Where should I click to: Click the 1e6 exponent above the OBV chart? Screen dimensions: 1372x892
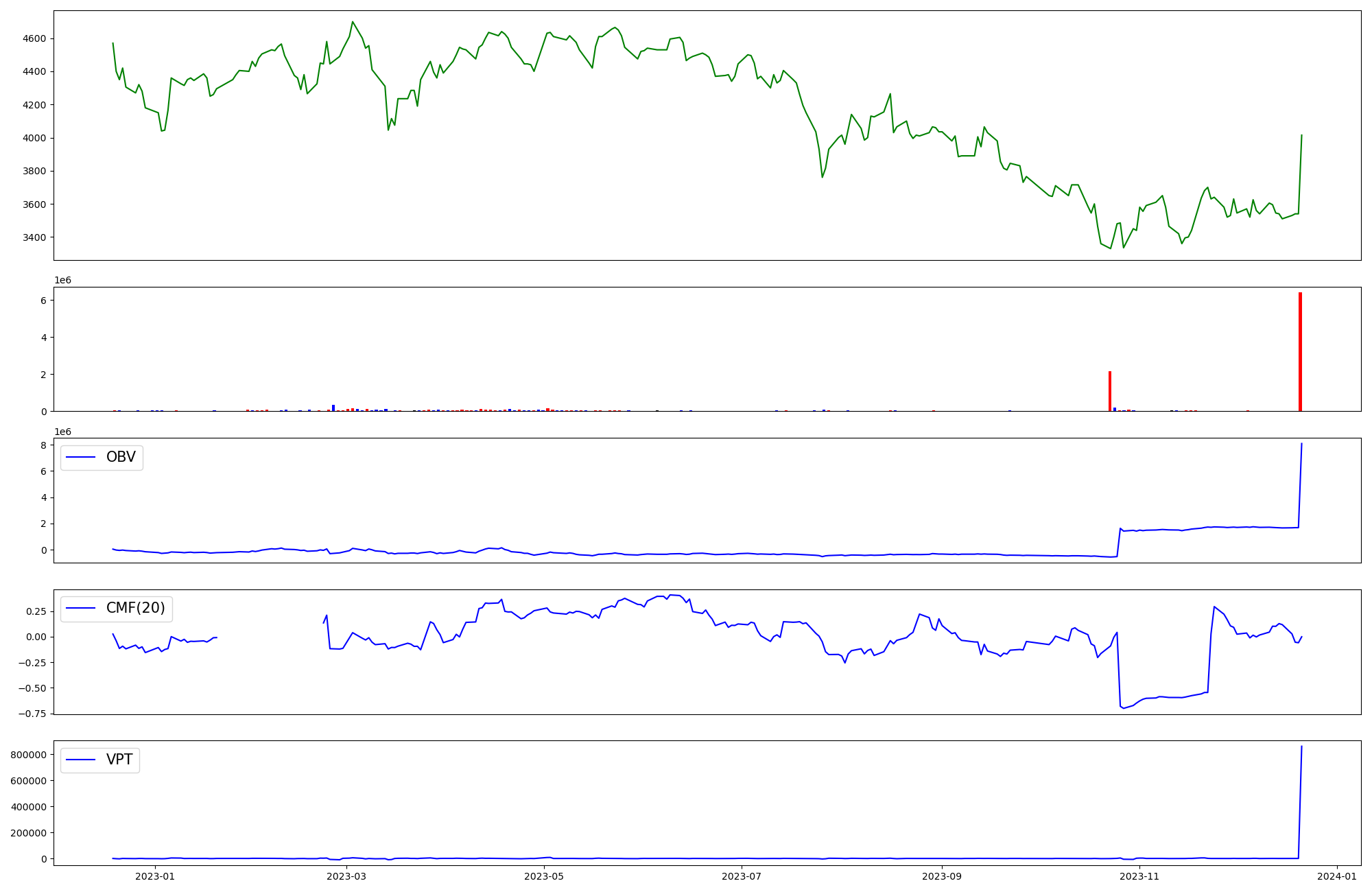tap(62, 432)
